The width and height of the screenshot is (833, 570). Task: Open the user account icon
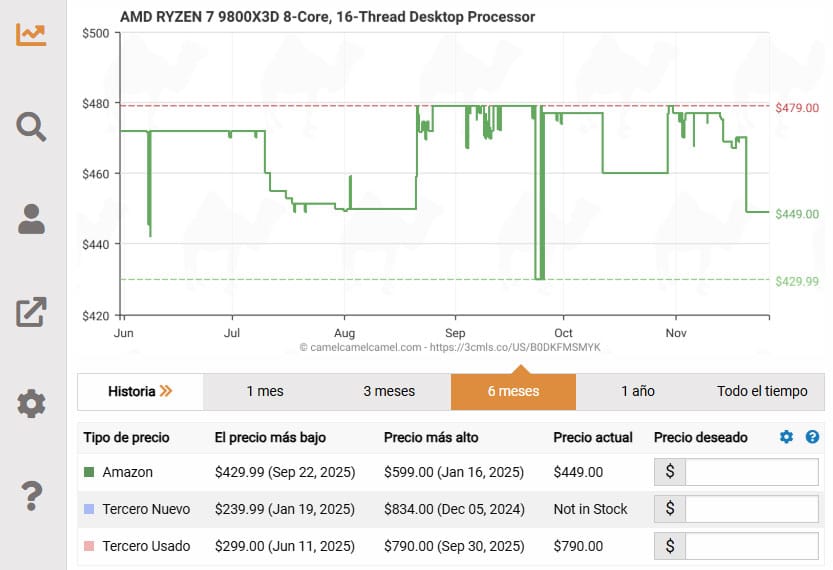pyautogui.click(x=31, y=219)
